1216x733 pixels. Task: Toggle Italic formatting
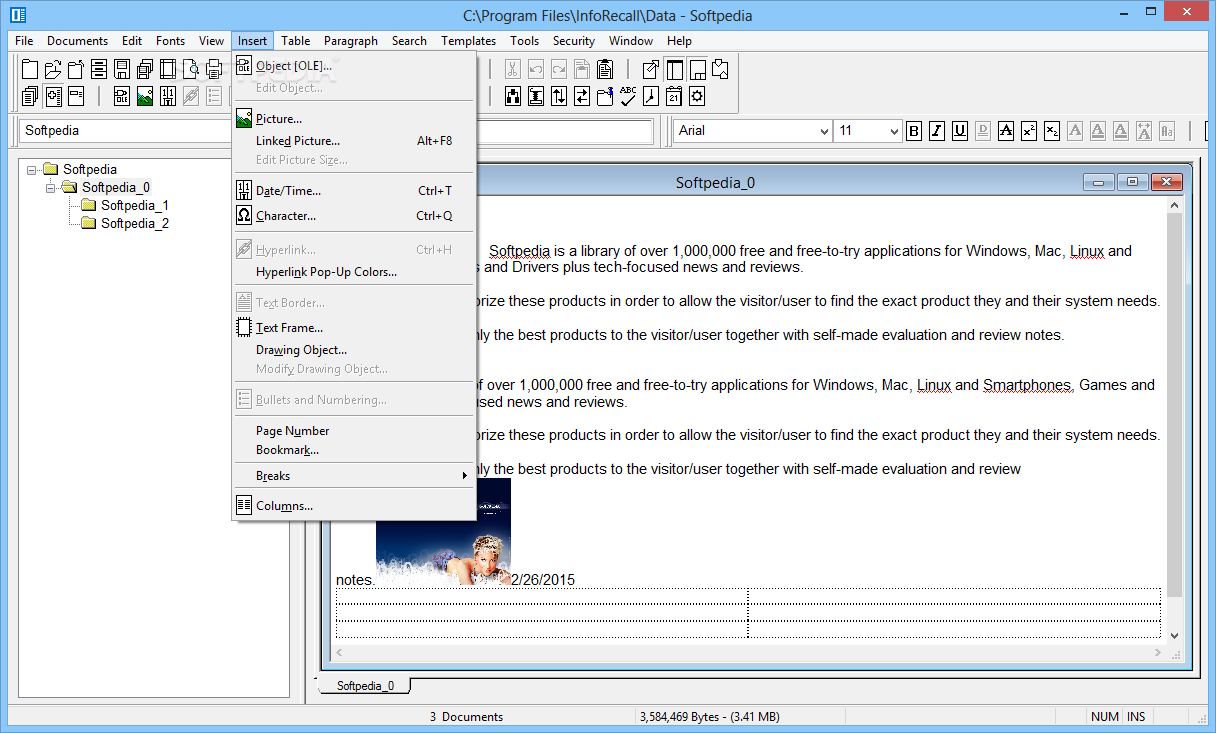[x=936, y=131]
